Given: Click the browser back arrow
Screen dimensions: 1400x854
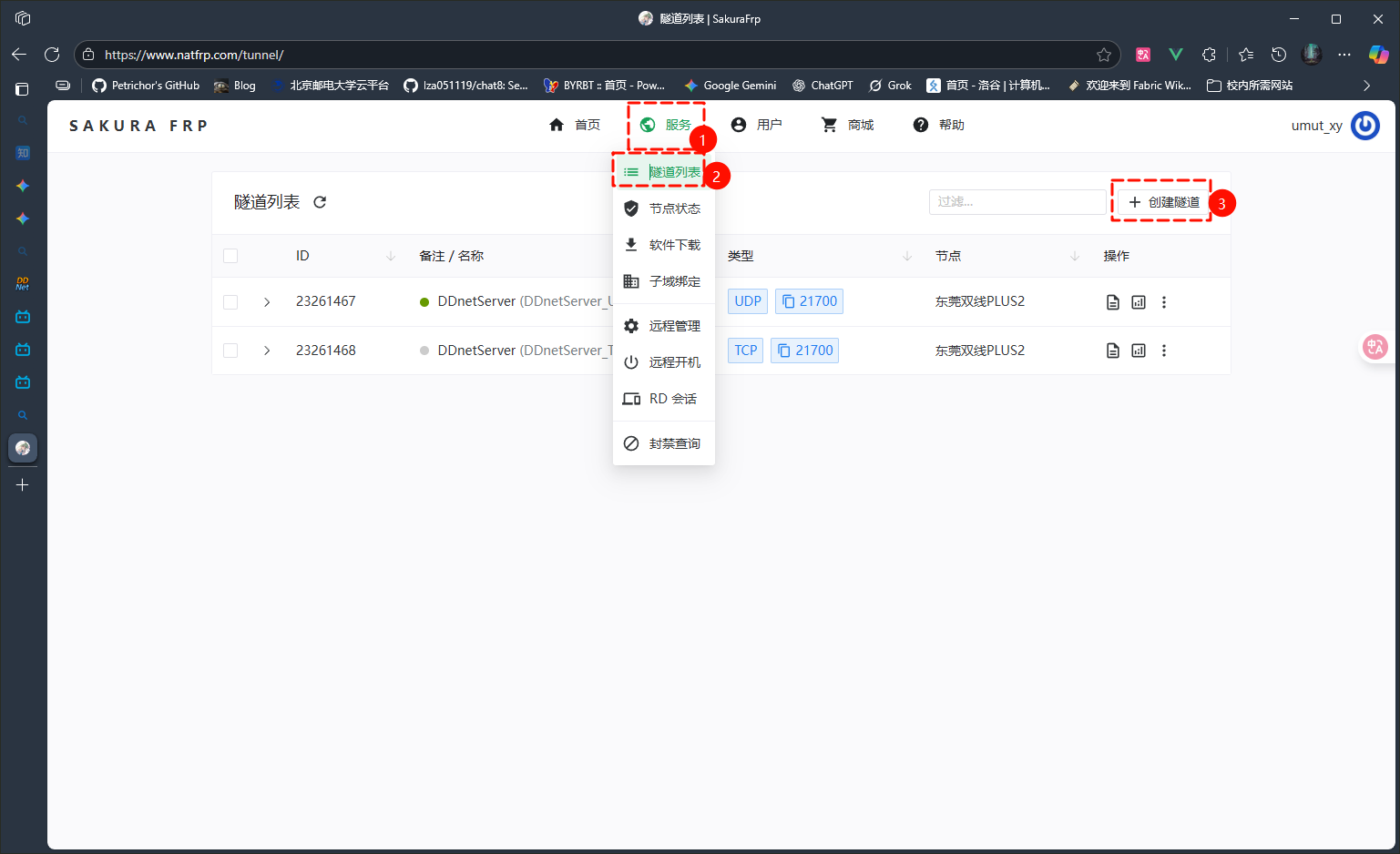Looking at the screenshot, I should (x=19, y=55).
